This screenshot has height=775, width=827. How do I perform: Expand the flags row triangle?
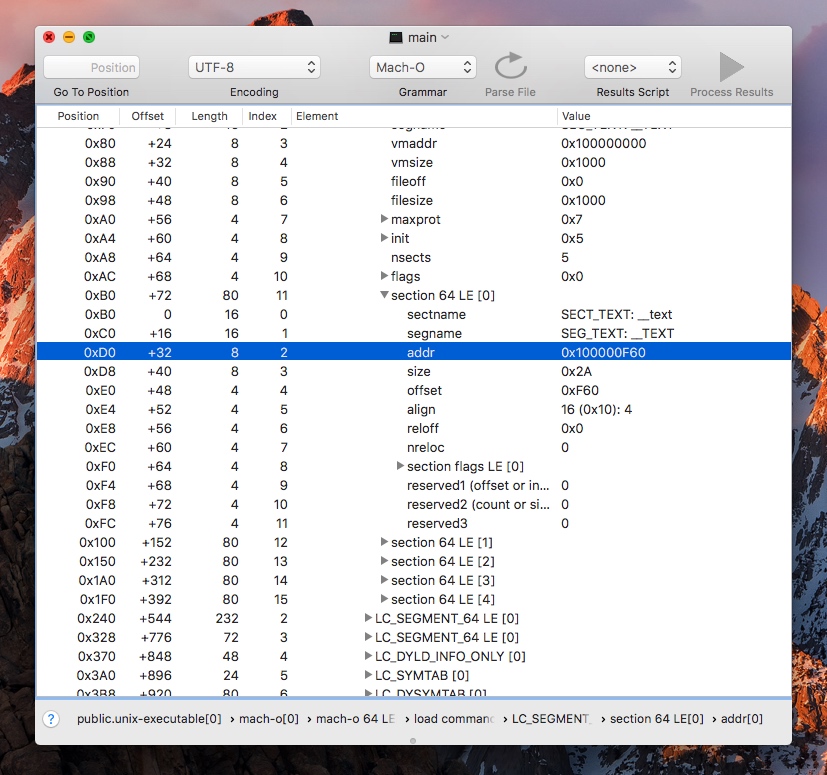coord(384,276)
